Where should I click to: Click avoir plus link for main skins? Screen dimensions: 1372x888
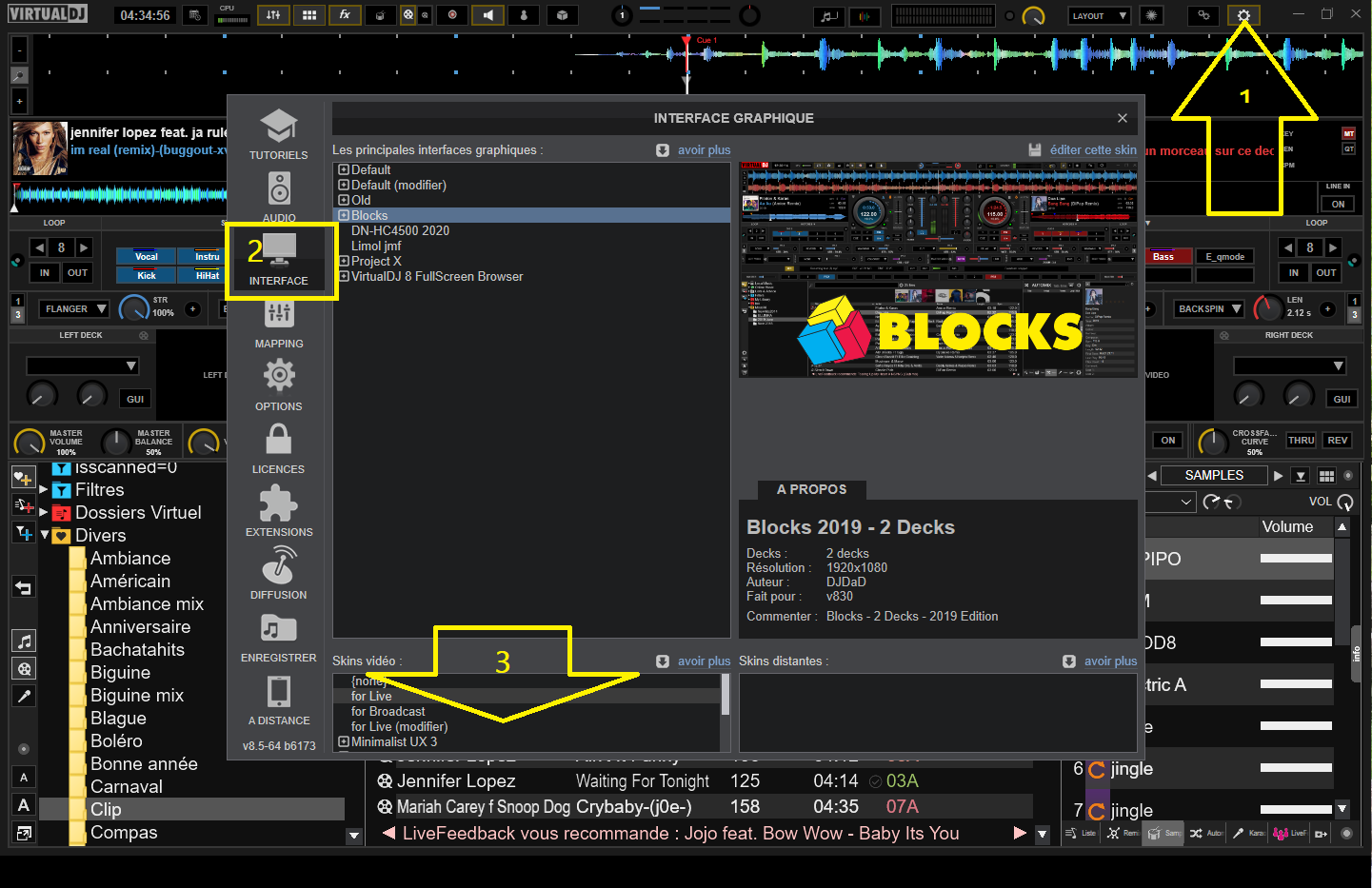704,150
